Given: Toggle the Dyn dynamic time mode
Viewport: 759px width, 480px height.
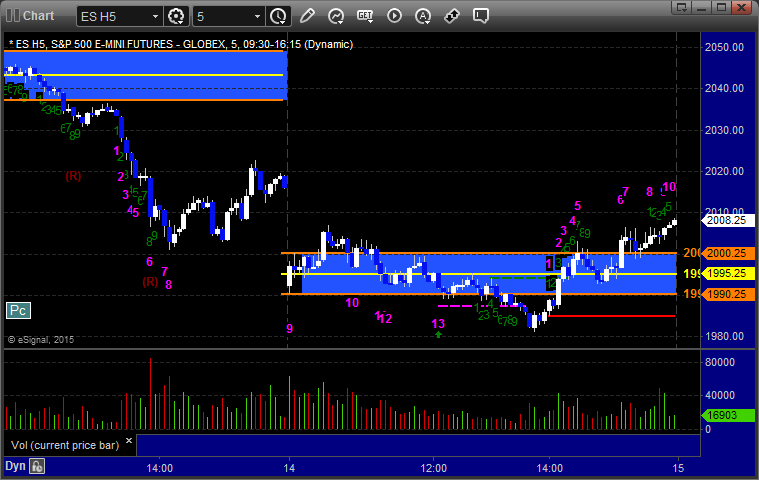Looking at the screenshot, I should coord(15,466).
